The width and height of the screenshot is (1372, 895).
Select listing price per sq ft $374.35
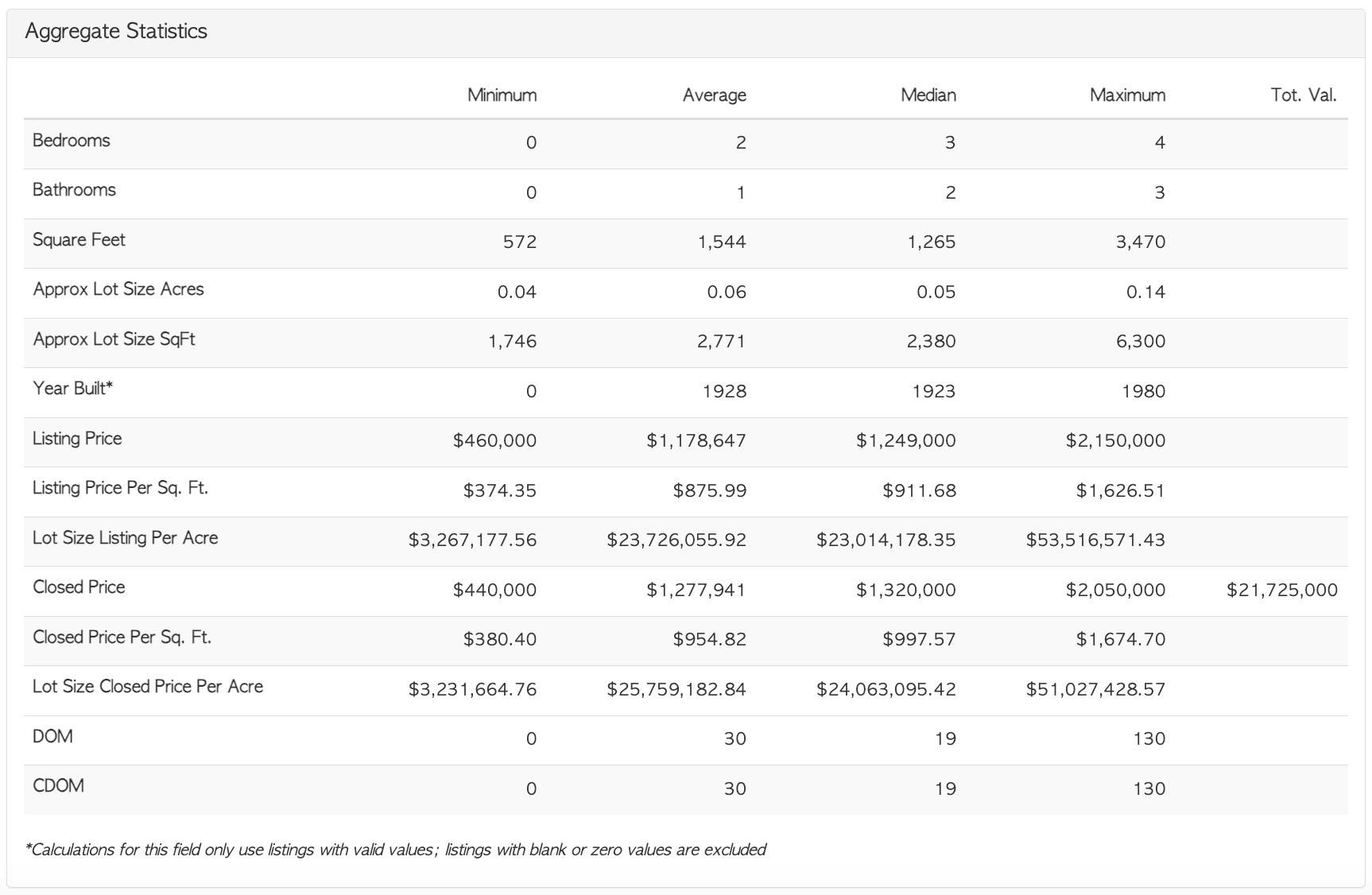500,490
